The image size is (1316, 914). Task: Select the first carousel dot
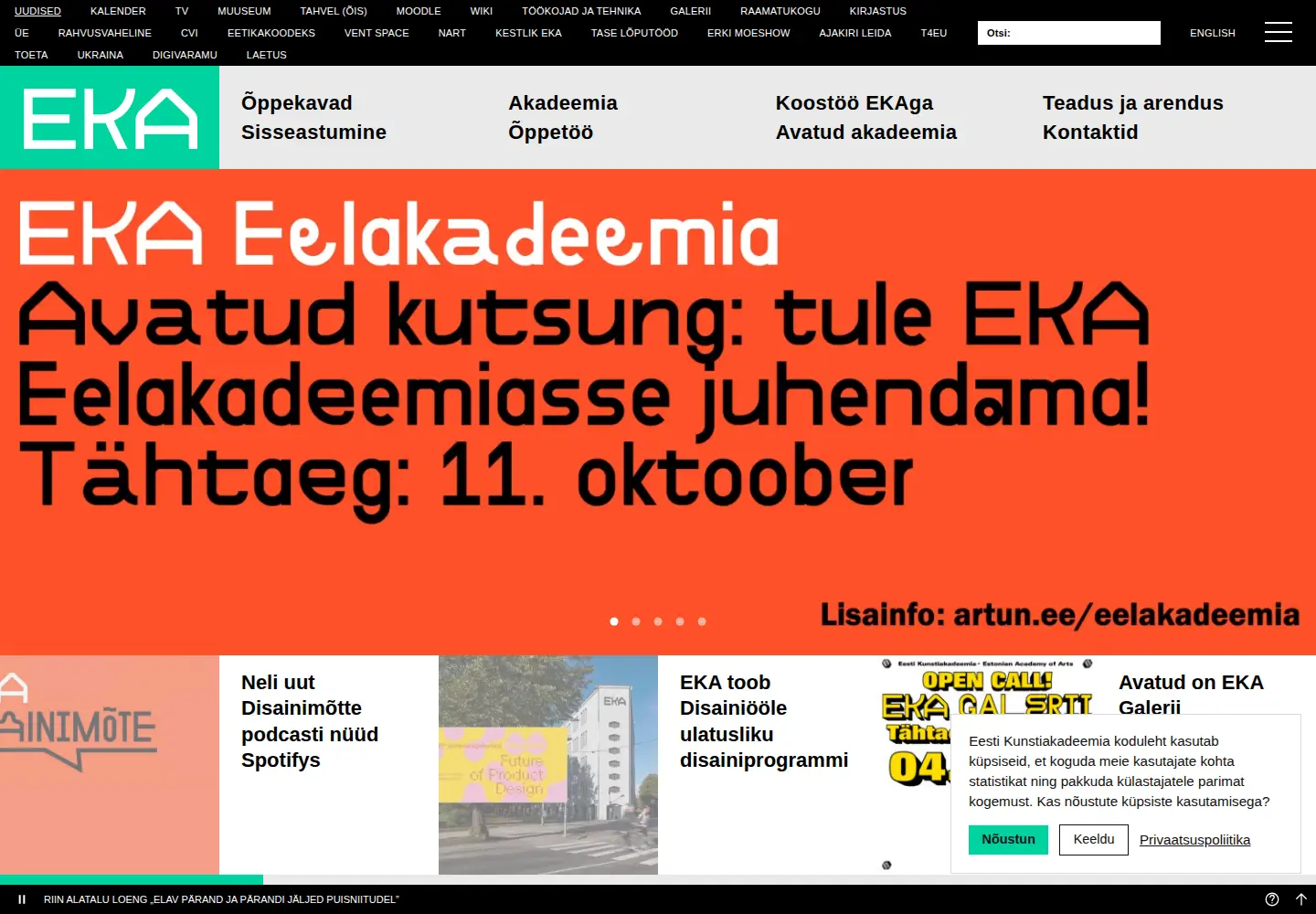tap(614, 622)
